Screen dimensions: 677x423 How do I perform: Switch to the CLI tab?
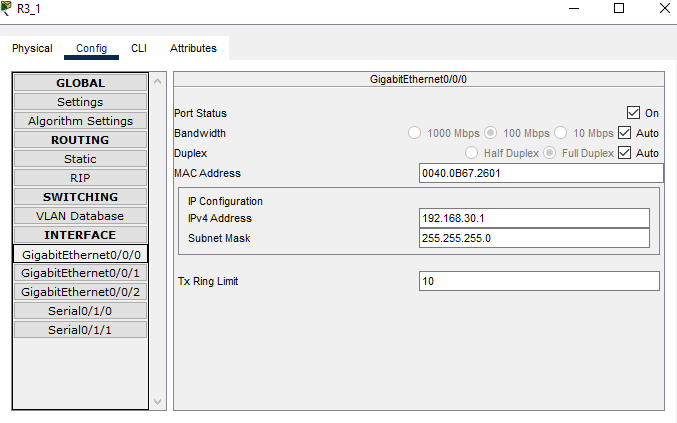139,48
